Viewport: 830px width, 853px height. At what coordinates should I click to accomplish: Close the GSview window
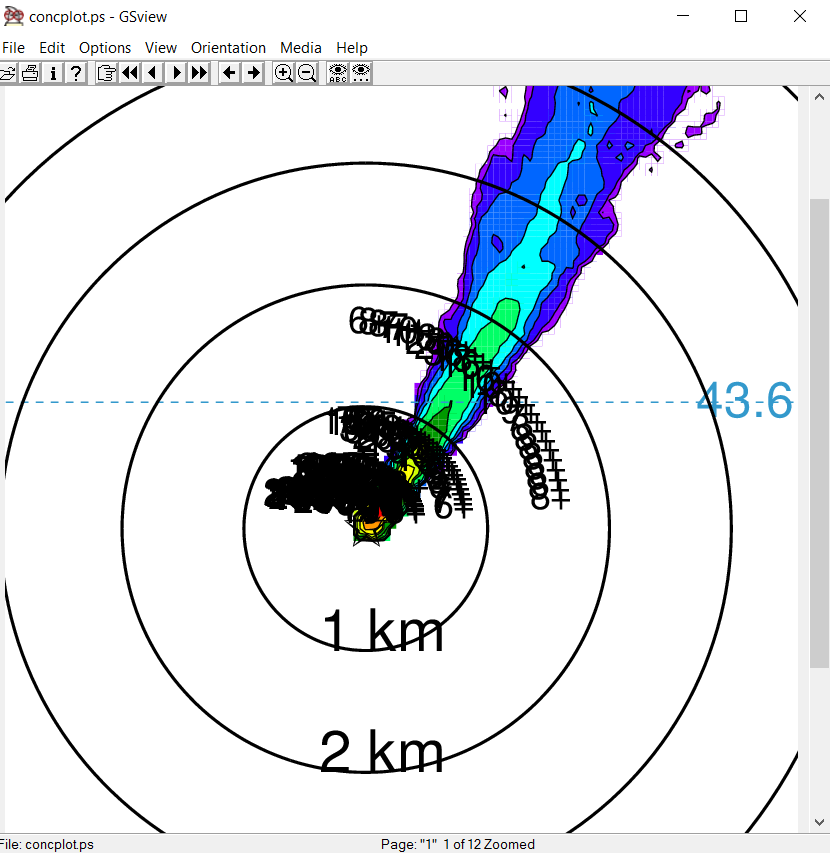(800, 16)
